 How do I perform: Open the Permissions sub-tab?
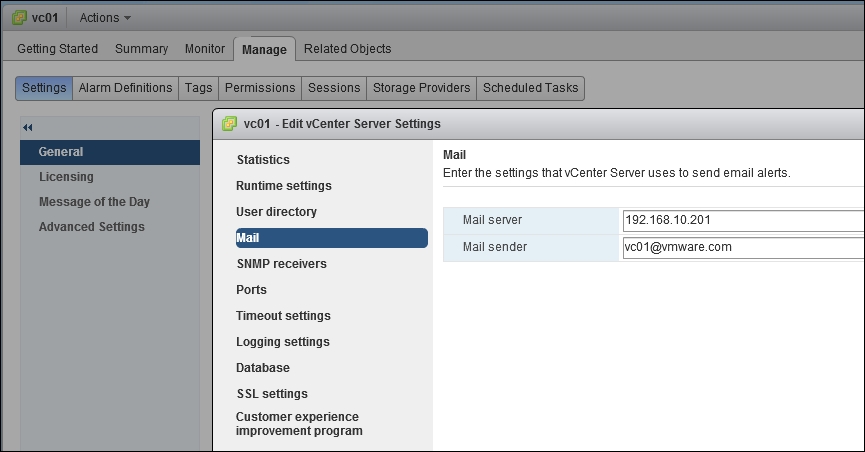(260, 88)
